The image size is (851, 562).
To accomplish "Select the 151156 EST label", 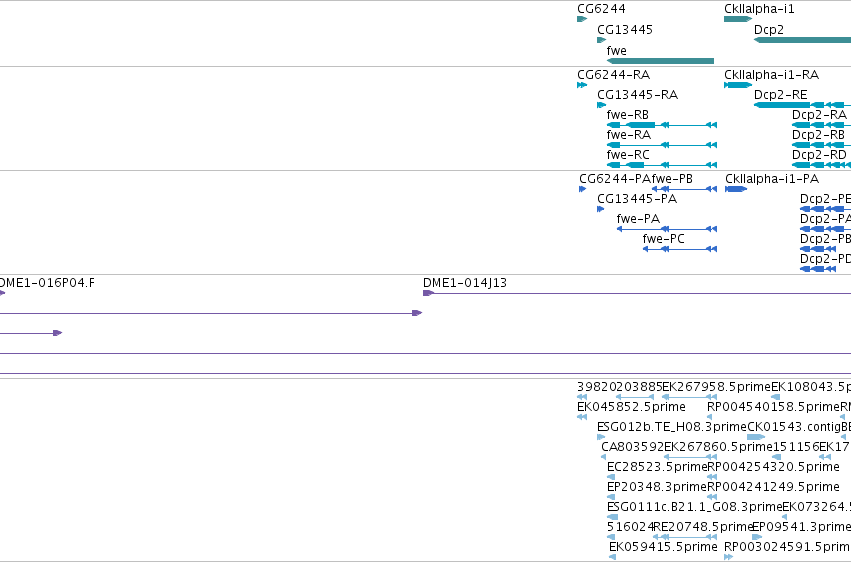I will [x=796, y=448].
